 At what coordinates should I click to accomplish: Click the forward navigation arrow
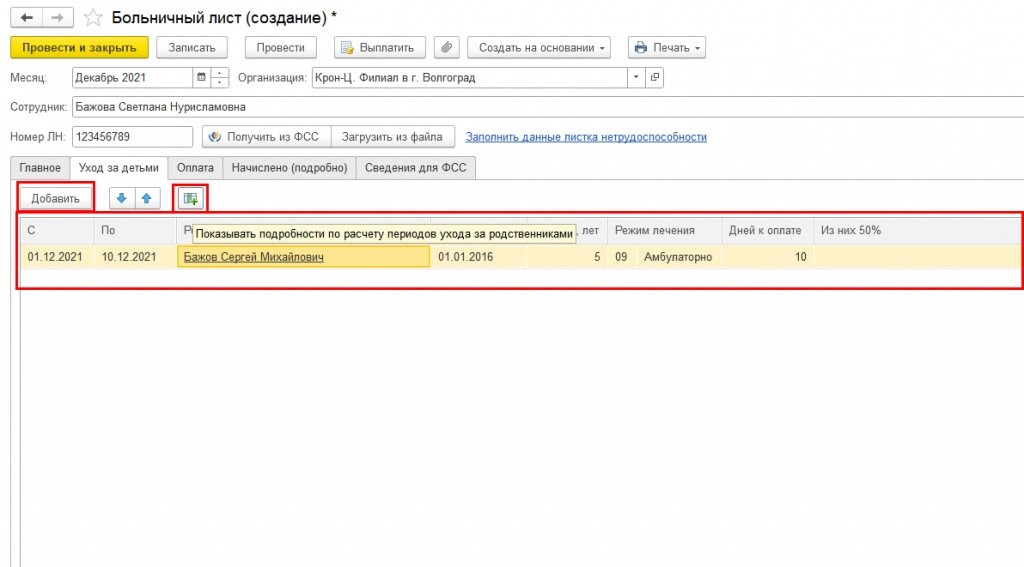coord(57,17)
